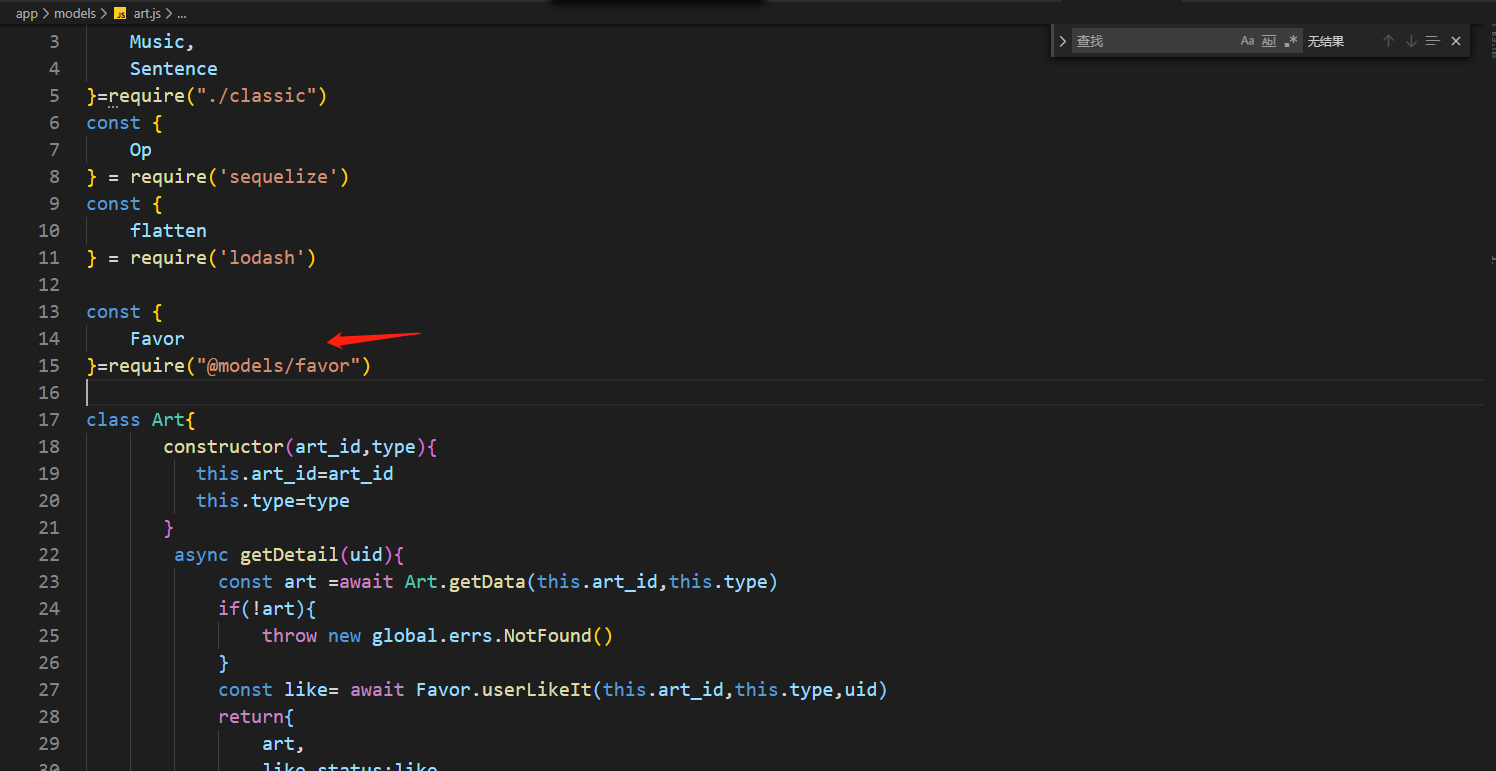Click the 'Art' class name on line 17
Viewport: 1496px width, 771px height.
pyautogui.click(x=168, y=419)
